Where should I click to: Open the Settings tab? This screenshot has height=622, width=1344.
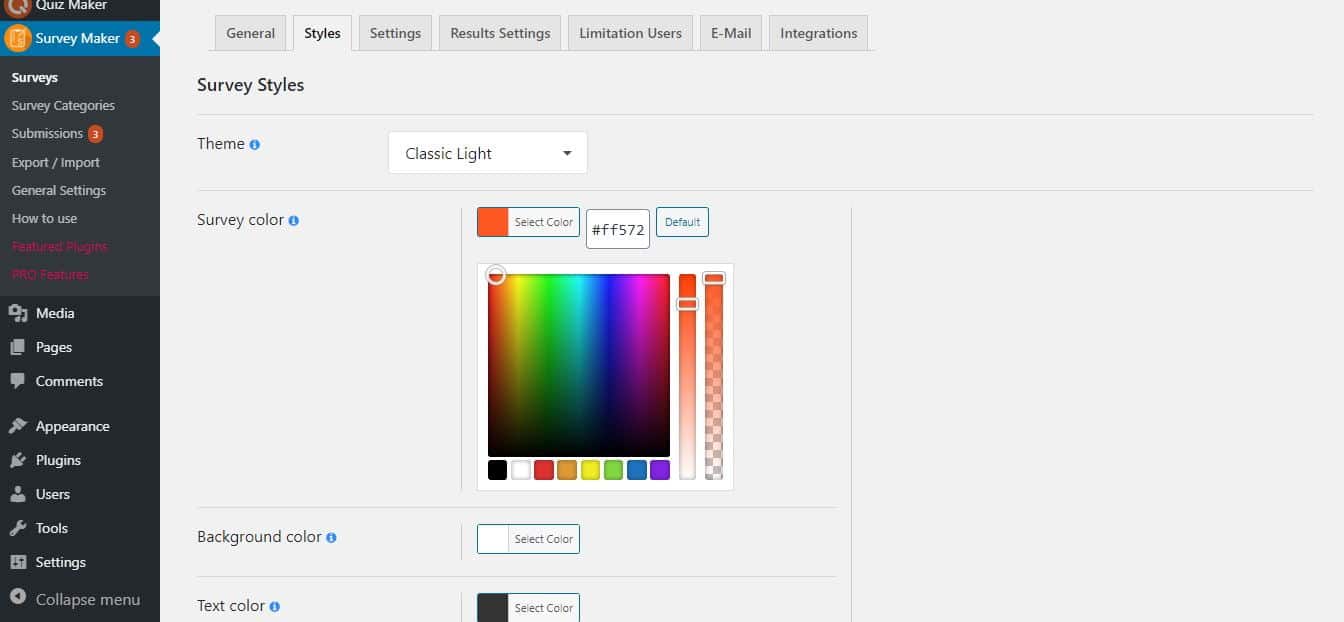tap(395, 33)
